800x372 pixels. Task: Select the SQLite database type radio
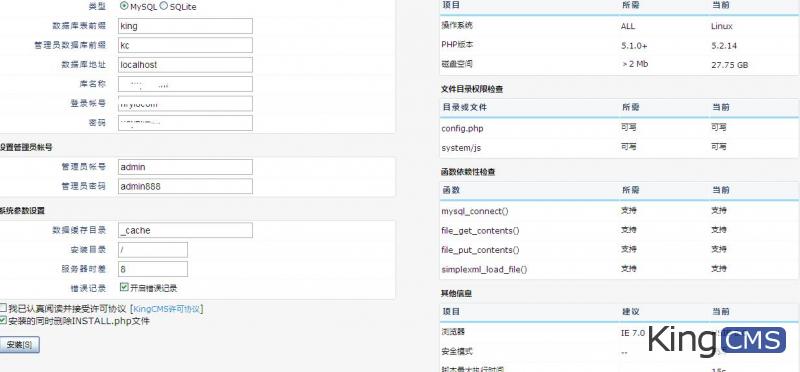163,6
